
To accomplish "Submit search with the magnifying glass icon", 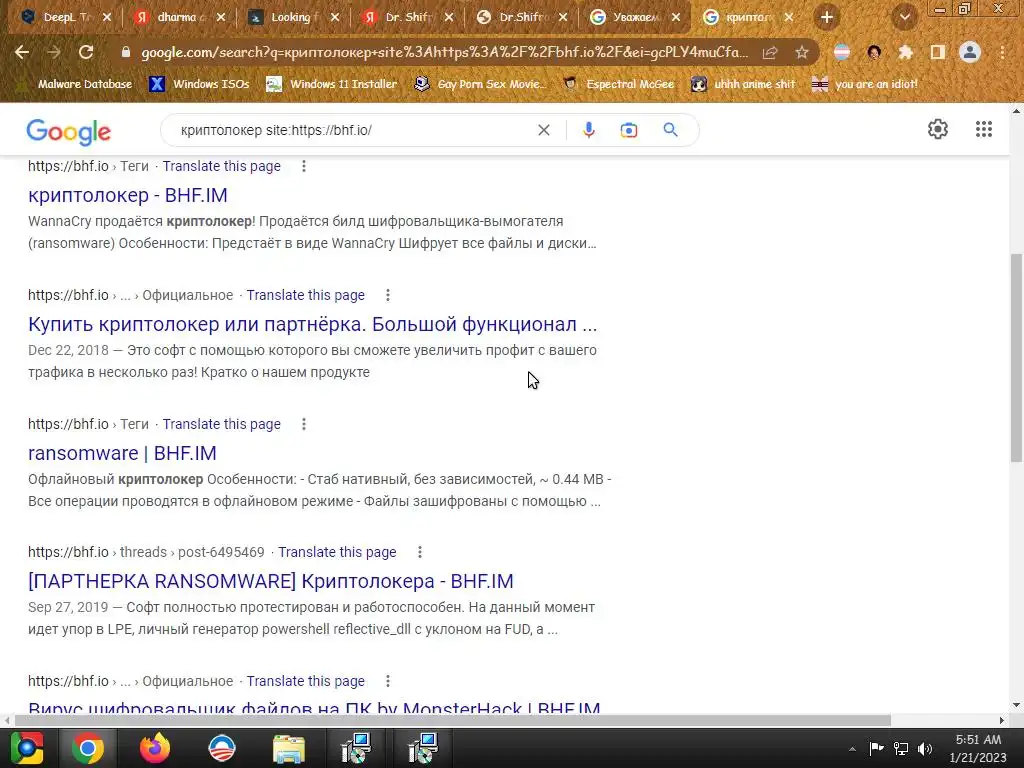I will [670, 130].
